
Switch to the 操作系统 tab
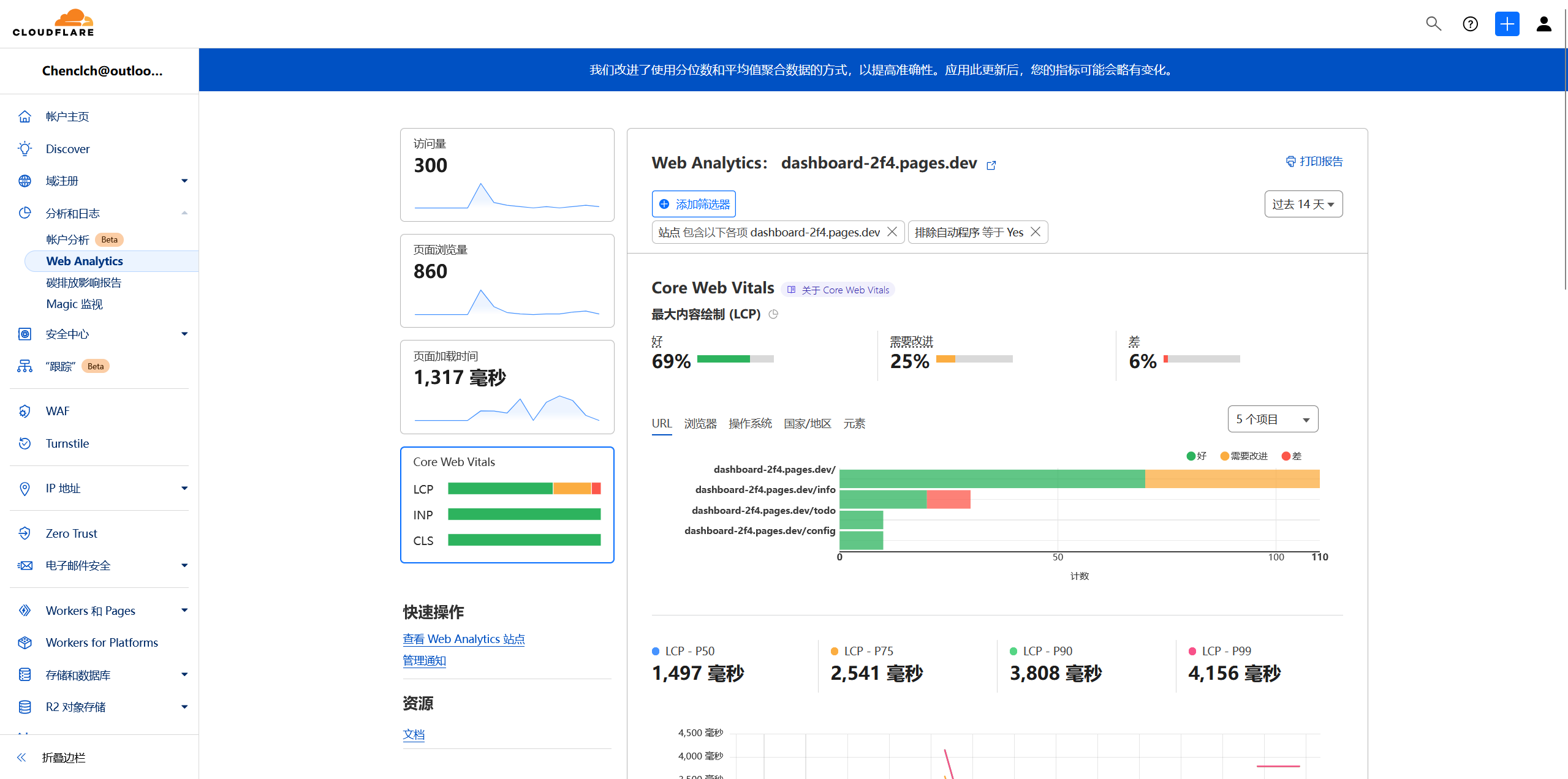[x=750, y=423]
